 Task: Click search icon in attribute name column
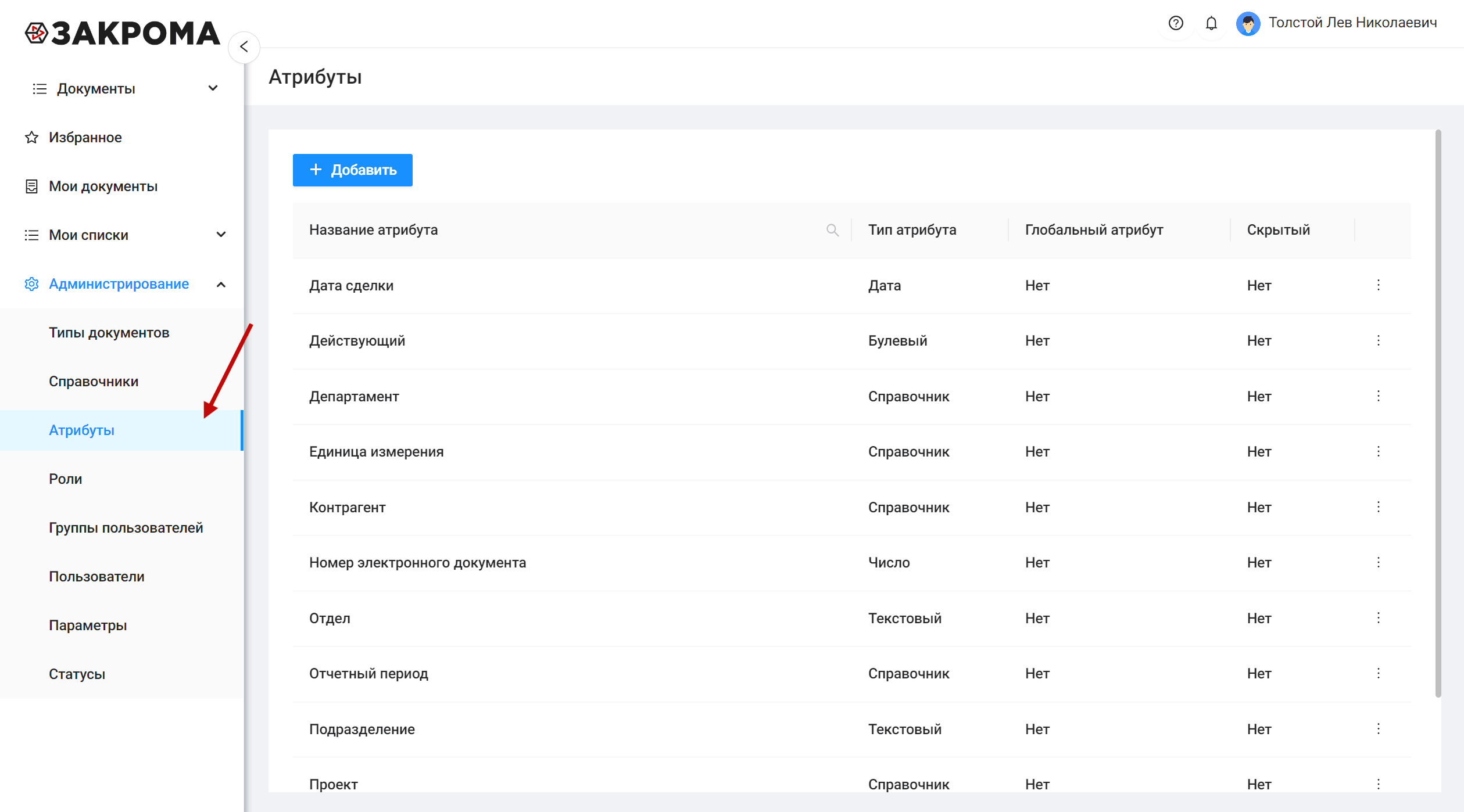(832, 230)
